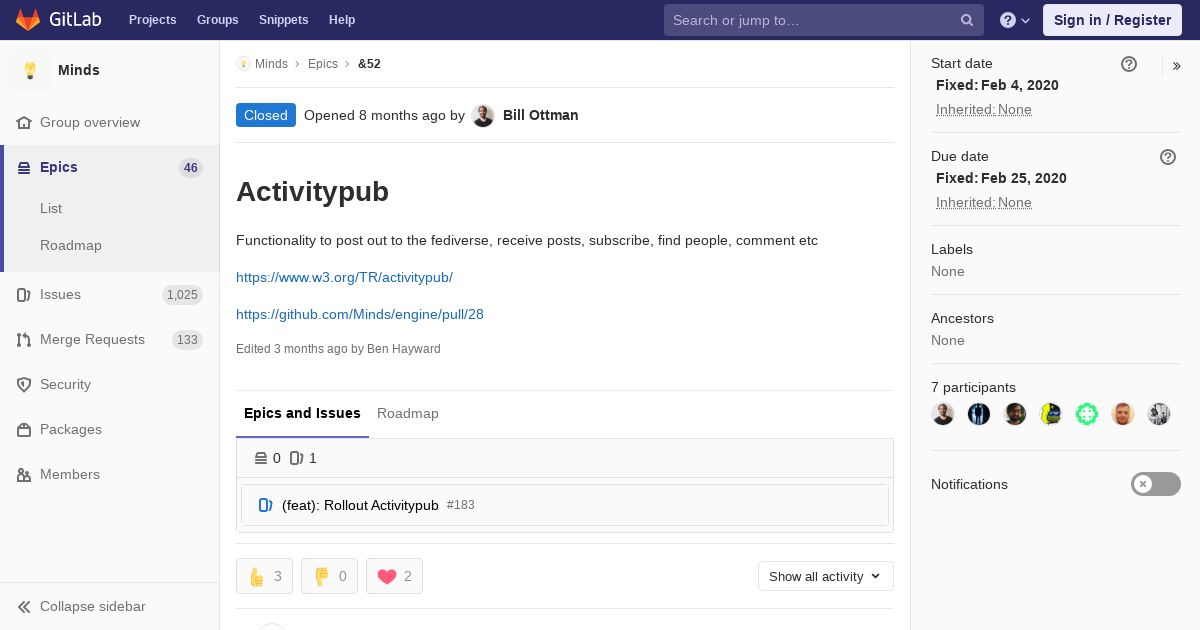Select List under Epics
This screenshot has width=1200, height=630.
(51, 208)
